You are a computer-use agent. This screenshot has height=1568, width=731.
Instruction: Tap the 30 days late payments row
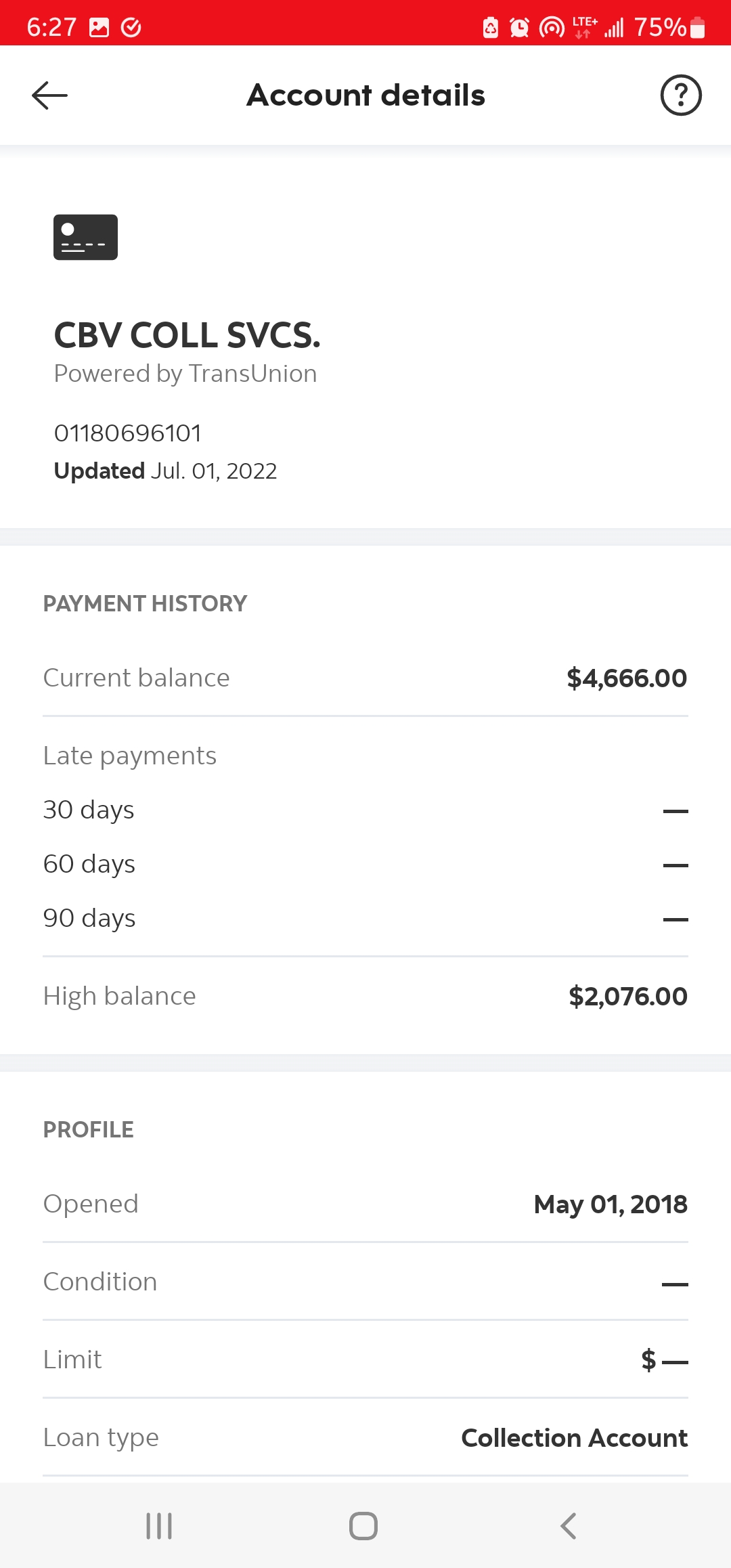(365, 810)
